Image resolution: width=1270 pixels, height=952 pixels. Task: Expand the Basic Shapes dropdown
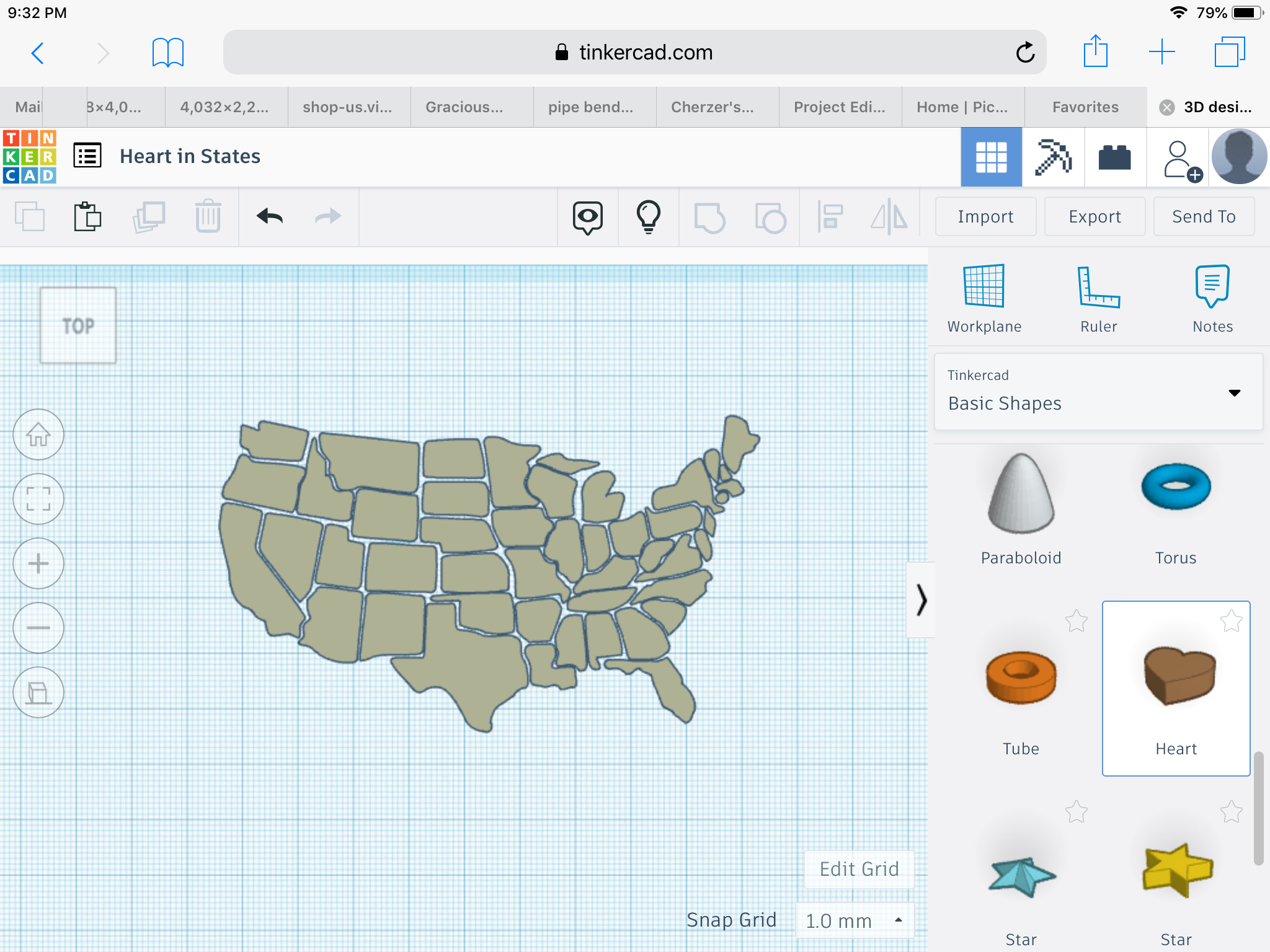pyautogui.click(x=1234, y=393)
